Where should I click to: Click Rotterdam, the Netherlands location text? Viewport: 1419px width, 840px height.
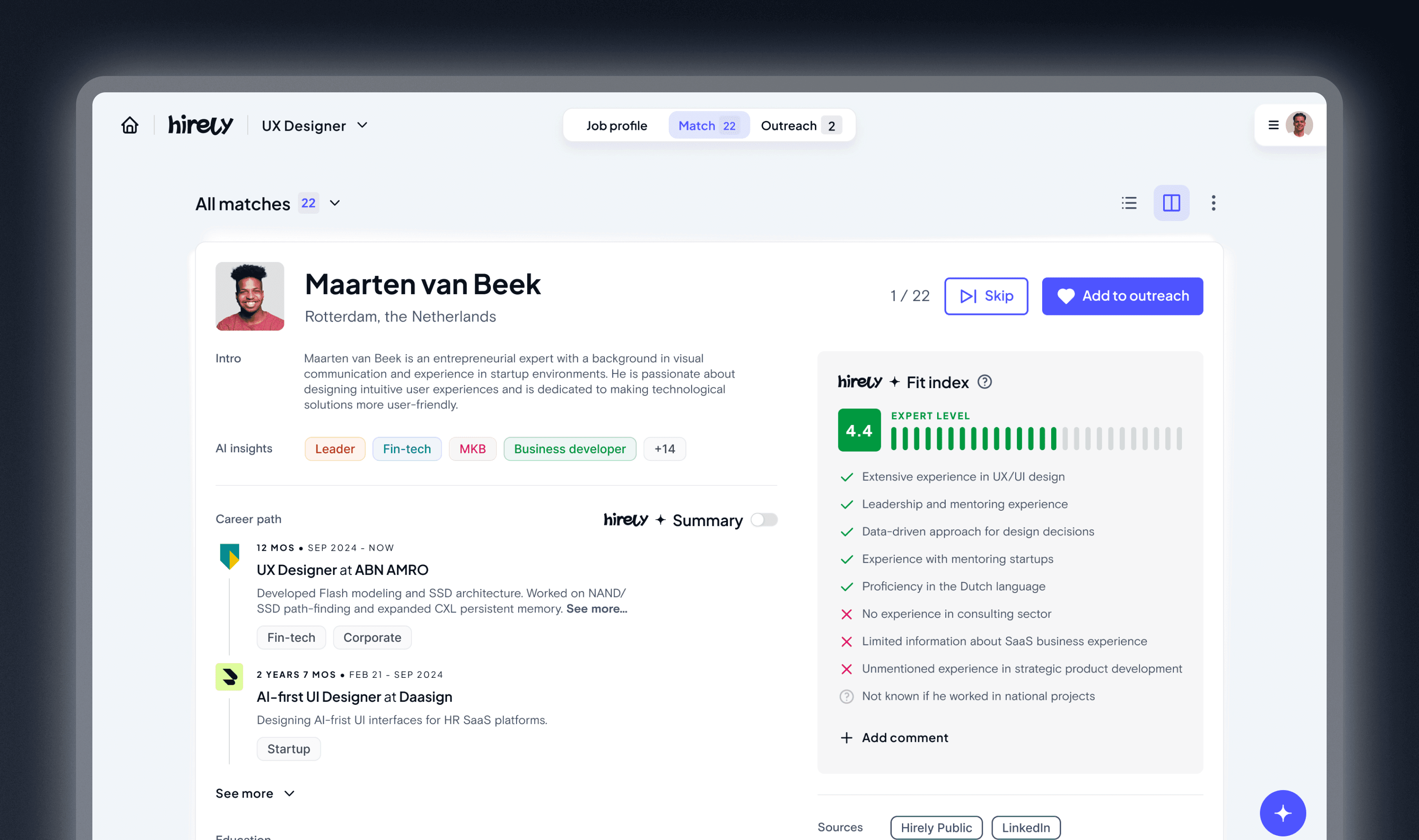coord(400,316)
